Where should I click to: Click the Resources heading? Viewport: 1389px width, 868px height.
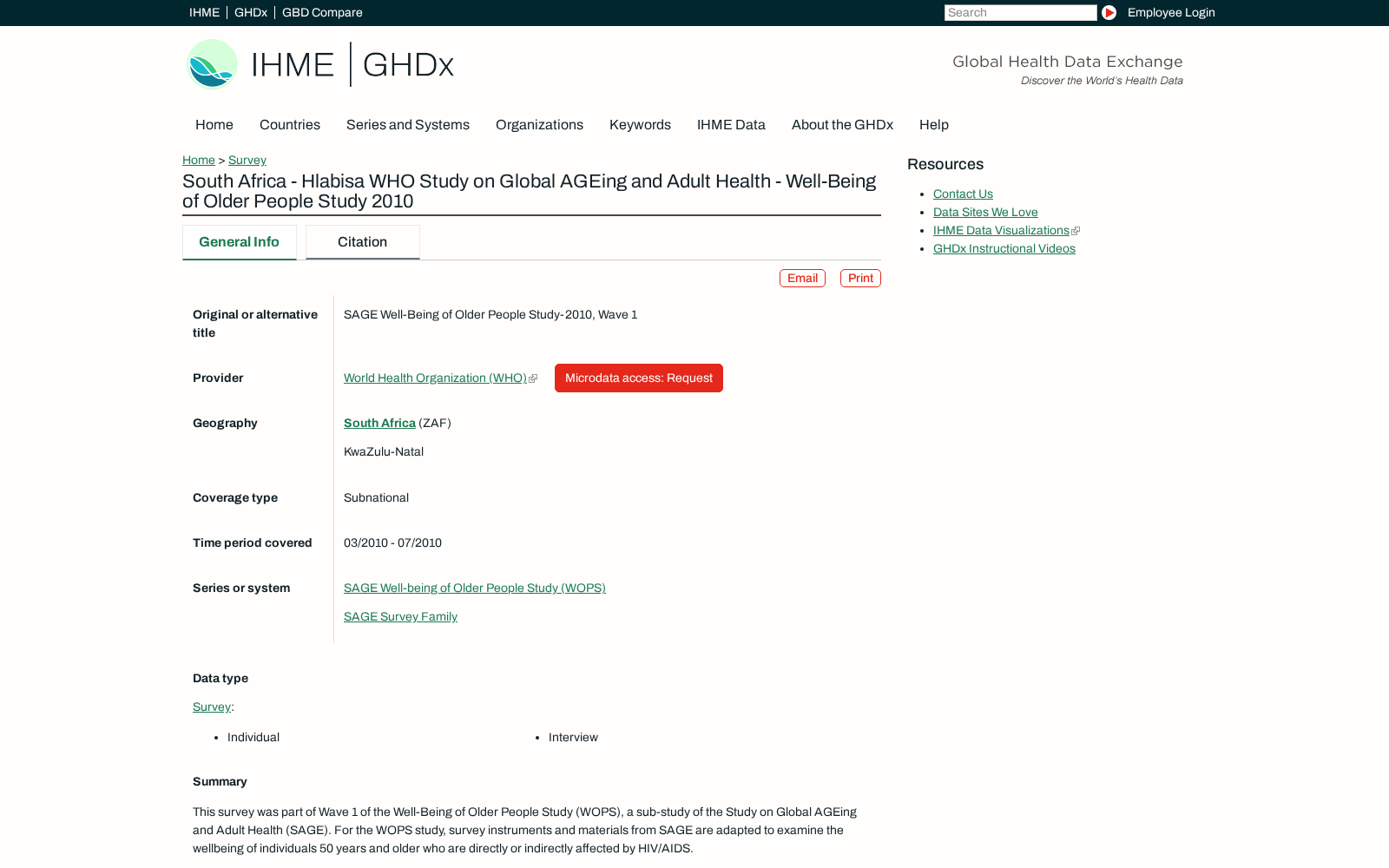(x=945, y=164)
